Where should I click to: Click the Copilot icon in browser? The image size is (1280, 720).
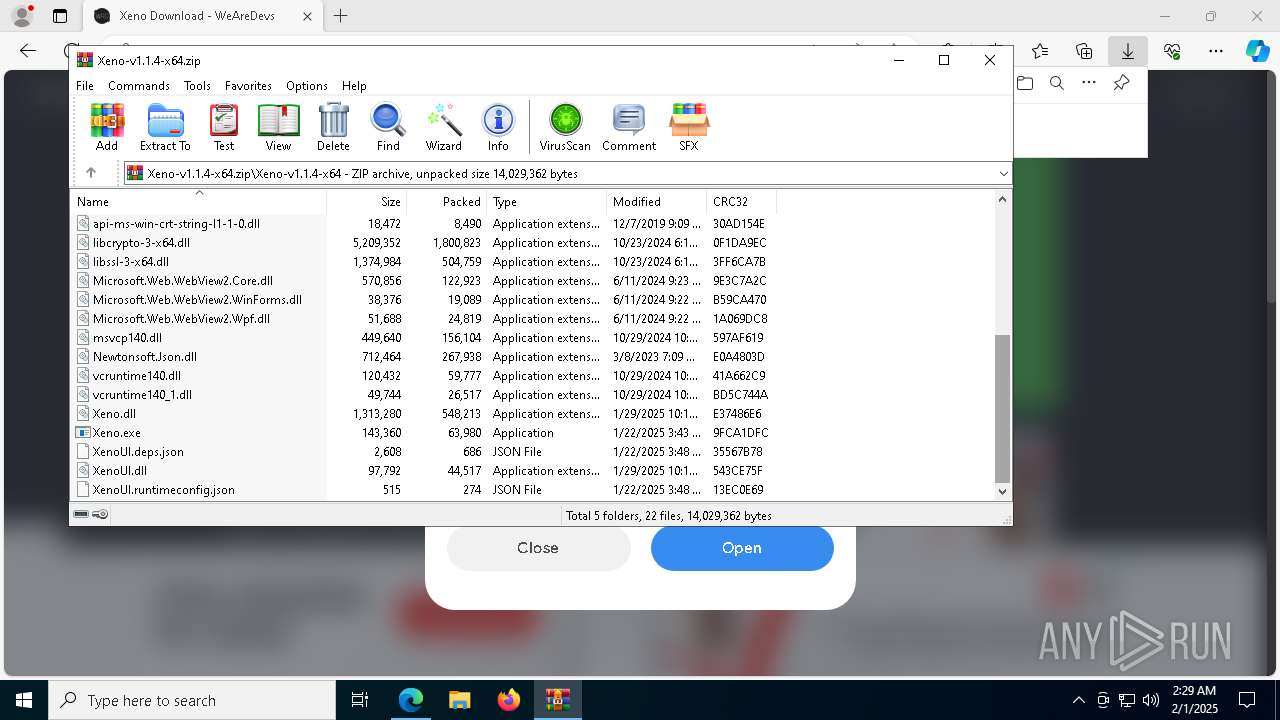point(1257,51)
